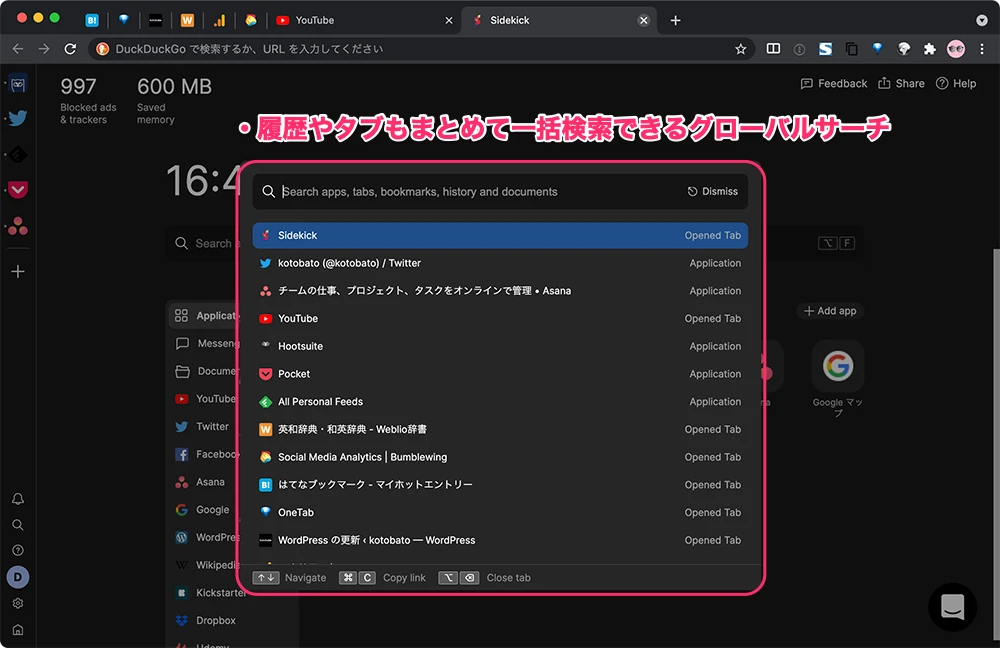Open the chat support bubble
Image resolution: width=1000 pixels, height=648 pixels.
coord(952,607)
